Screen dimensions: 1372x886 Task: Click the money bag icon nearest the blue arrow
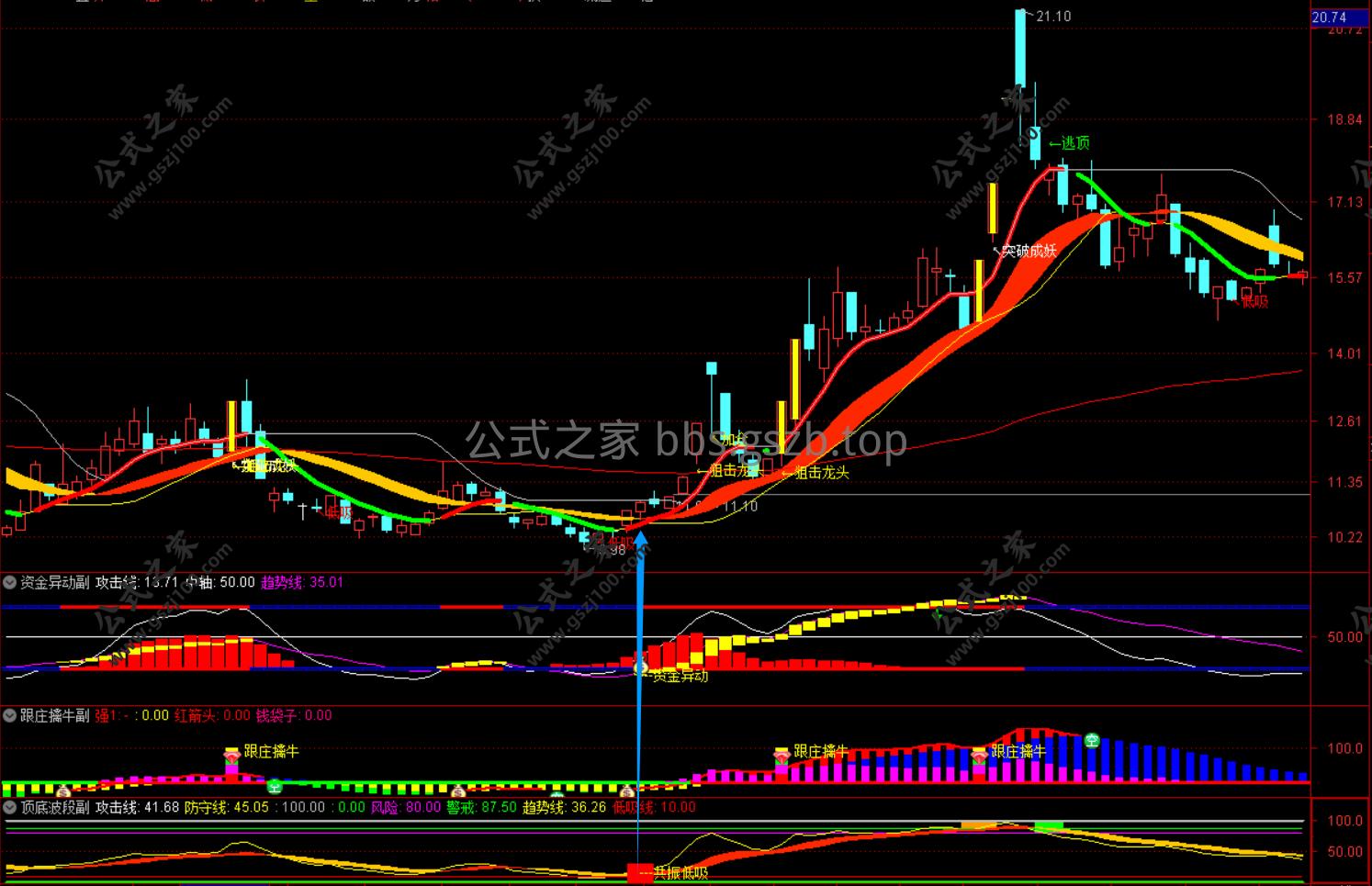pos(627,791)
